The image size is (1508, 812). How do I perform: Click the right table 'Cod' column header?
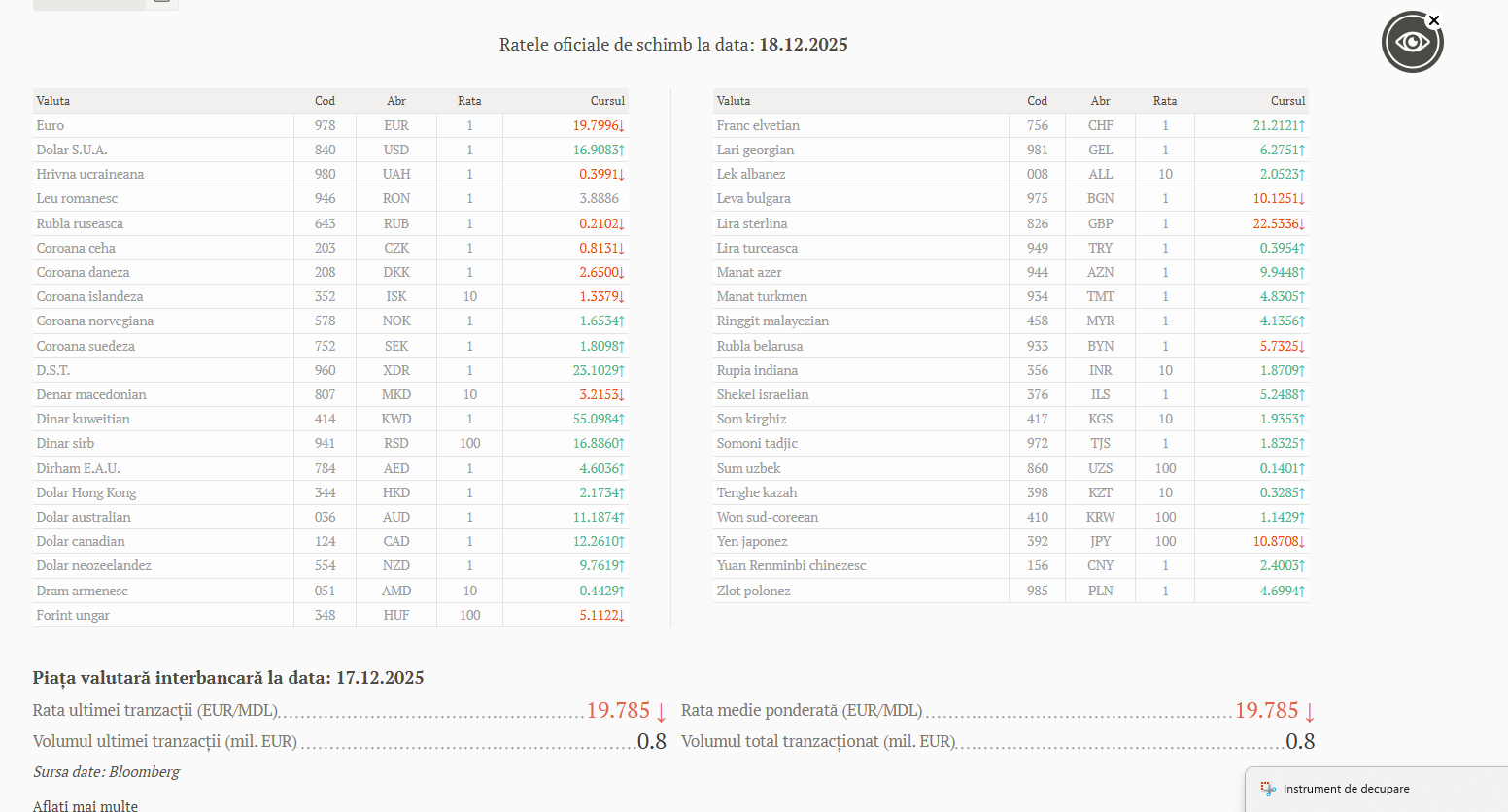[1037, 101]
